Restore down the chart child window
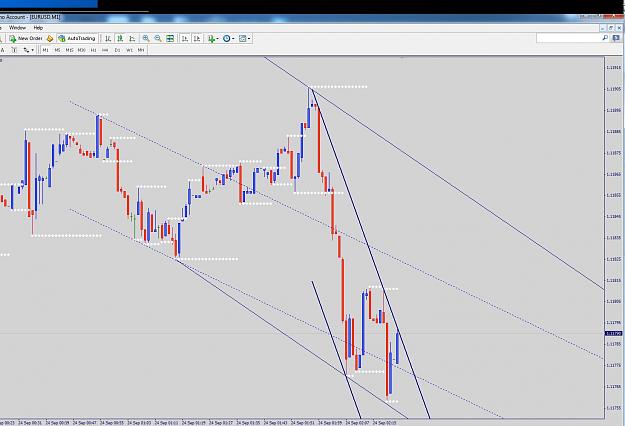This screenshot has height=426, width=625. point(611,28)
